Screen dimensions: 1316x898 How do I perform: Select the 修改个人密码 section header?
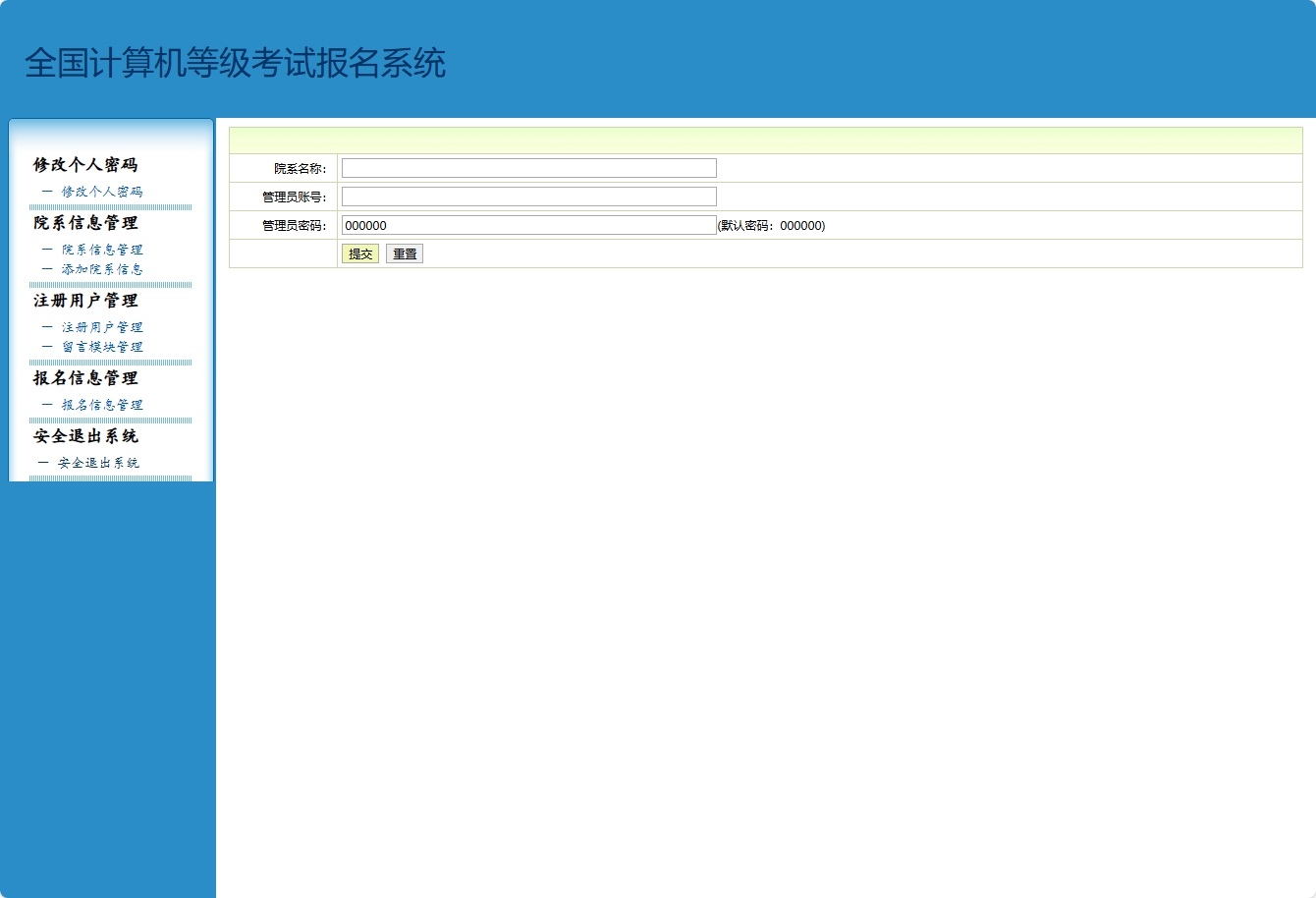(86, 164)
